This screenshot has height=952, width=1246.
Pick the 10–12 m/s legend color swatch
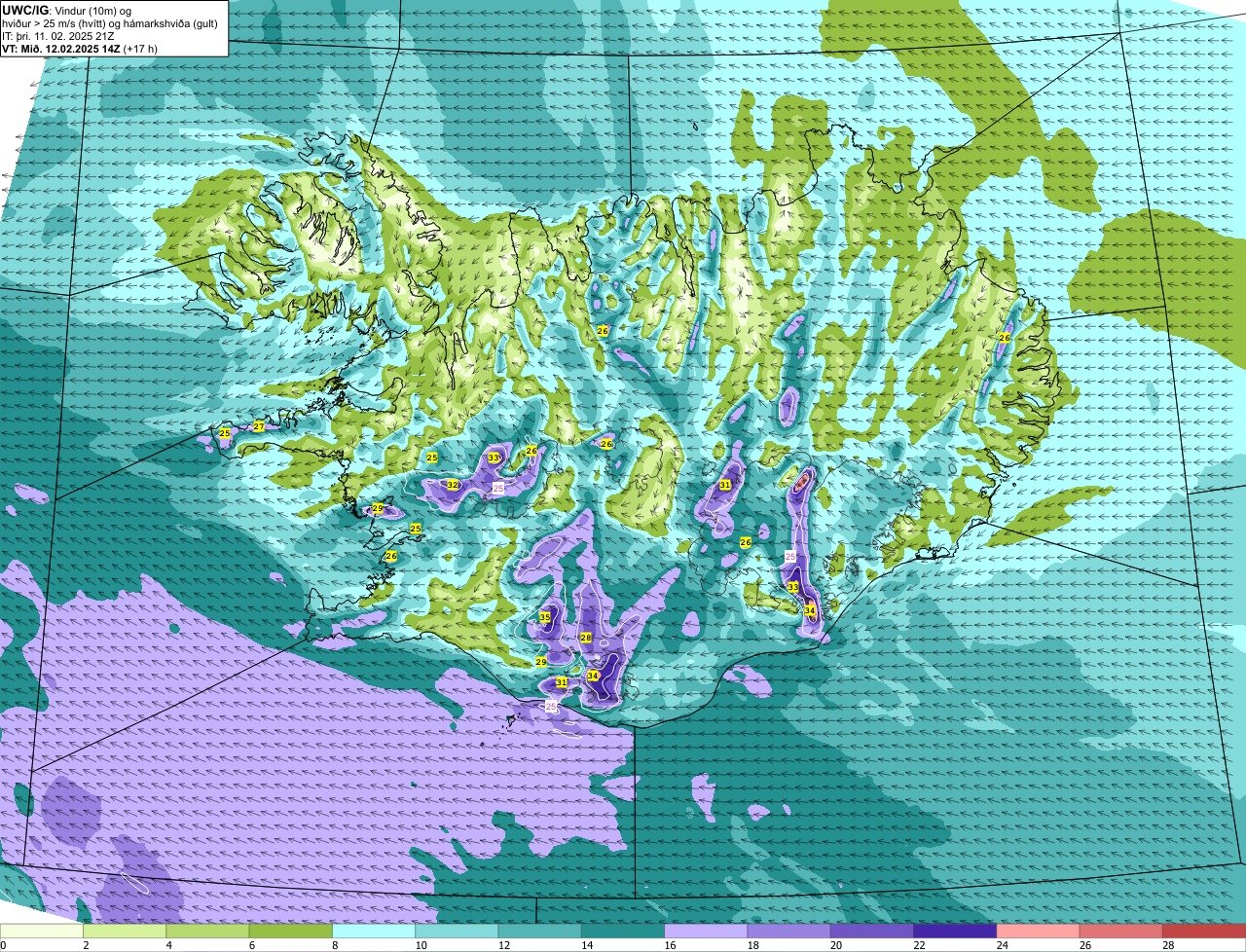(457, 932)
